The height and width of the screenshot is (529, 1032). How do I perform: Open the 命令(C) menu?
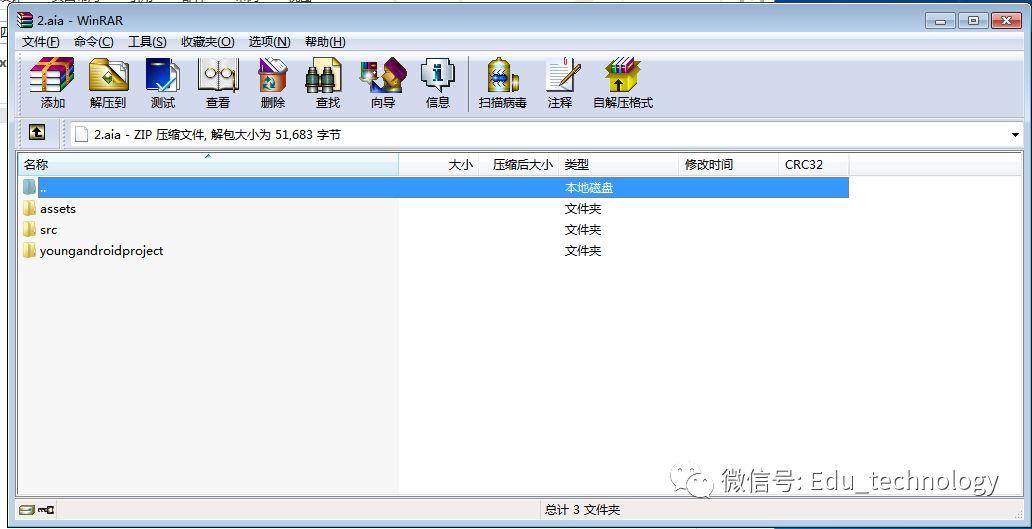(x=93, y=42)
